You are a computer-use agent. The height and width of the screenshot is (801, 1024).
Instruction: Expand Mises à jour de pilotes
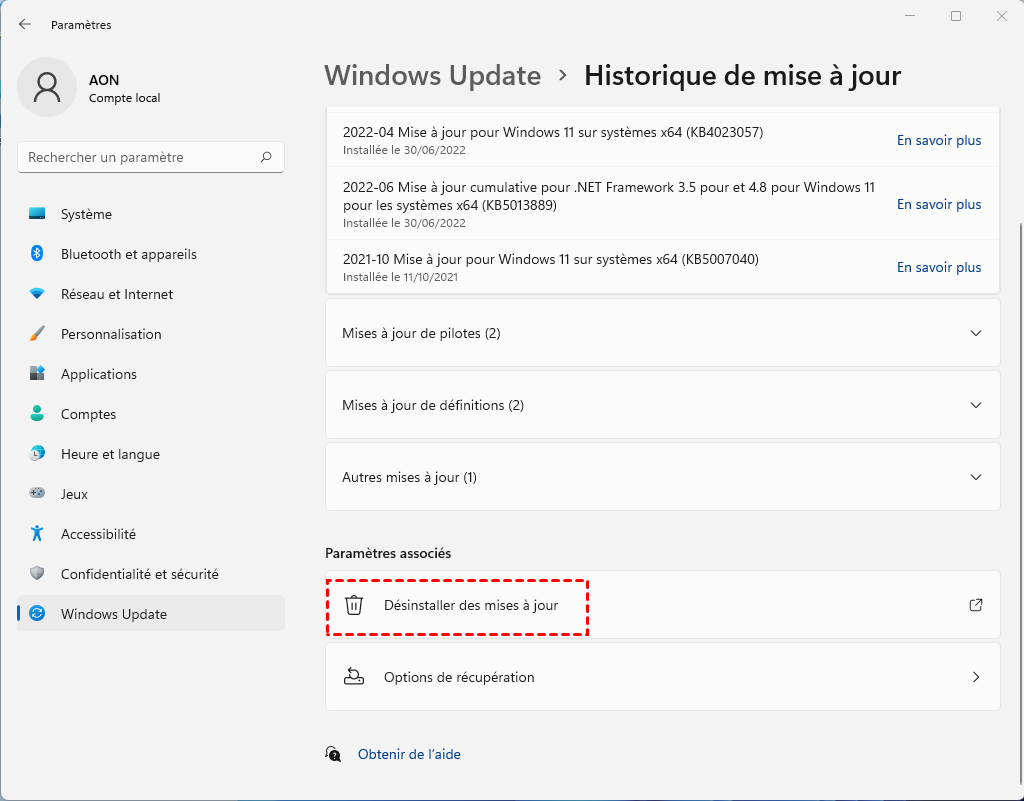[976, 333]
